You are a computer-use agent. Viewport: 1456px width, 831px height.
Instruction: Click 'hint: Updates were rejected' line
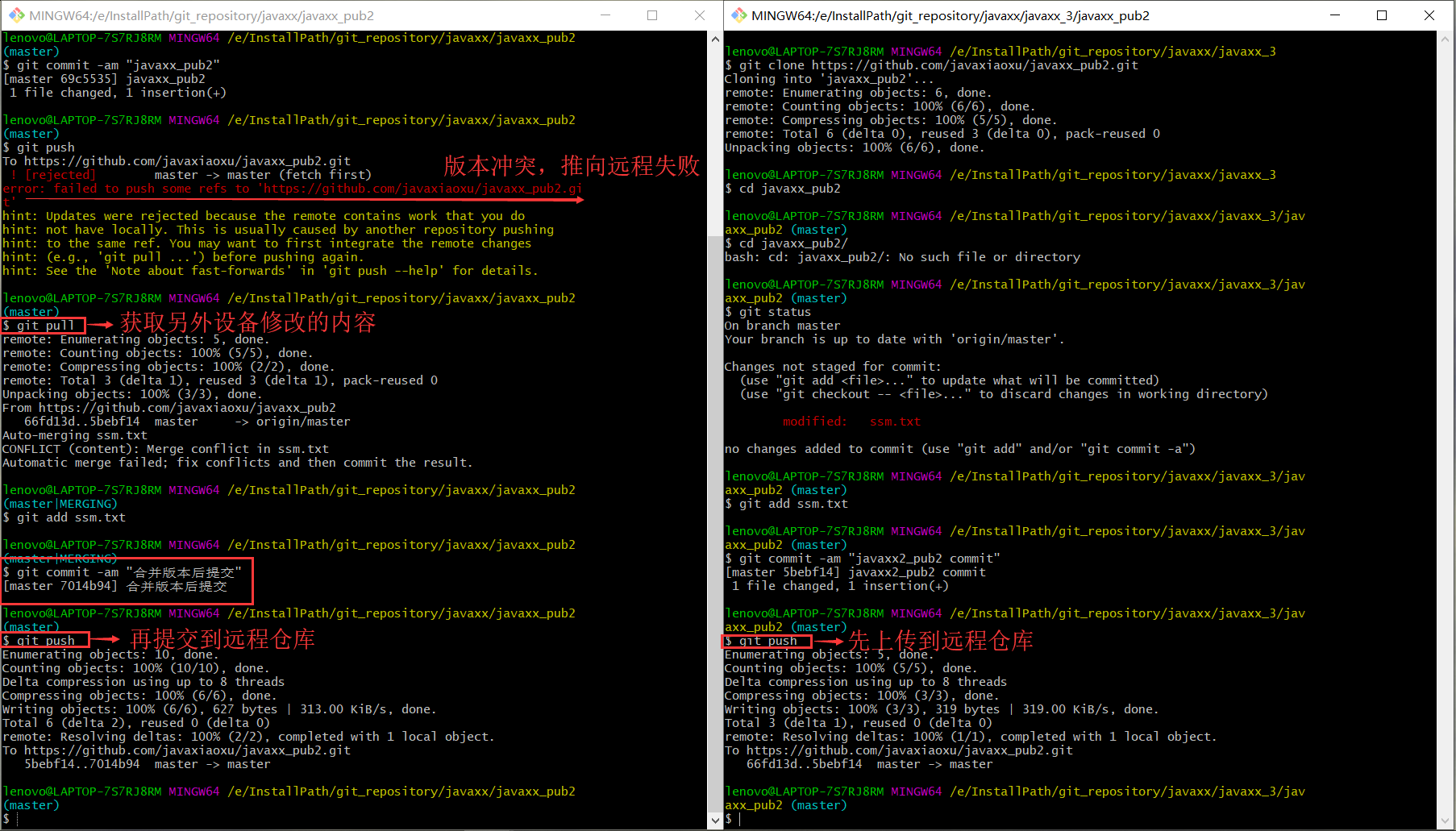[x=264, y=216]
